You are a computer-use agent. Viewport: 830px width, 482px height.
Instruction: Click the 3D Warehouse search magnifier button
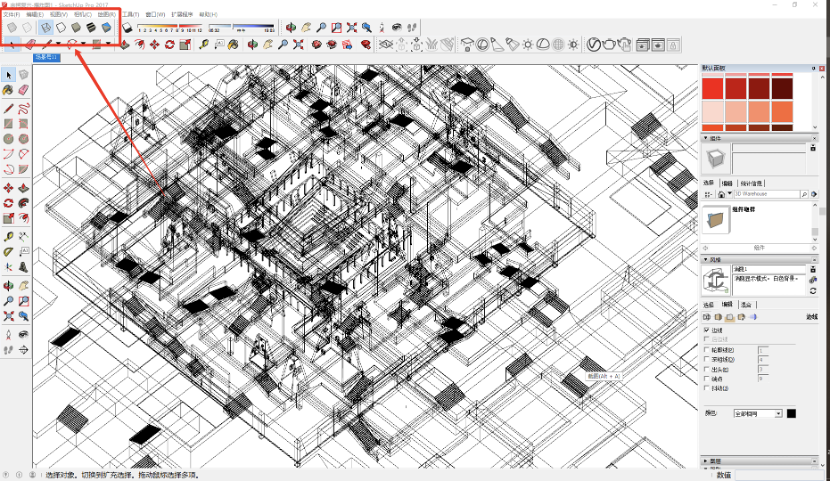pyautogui.click(x=804, y=194)
